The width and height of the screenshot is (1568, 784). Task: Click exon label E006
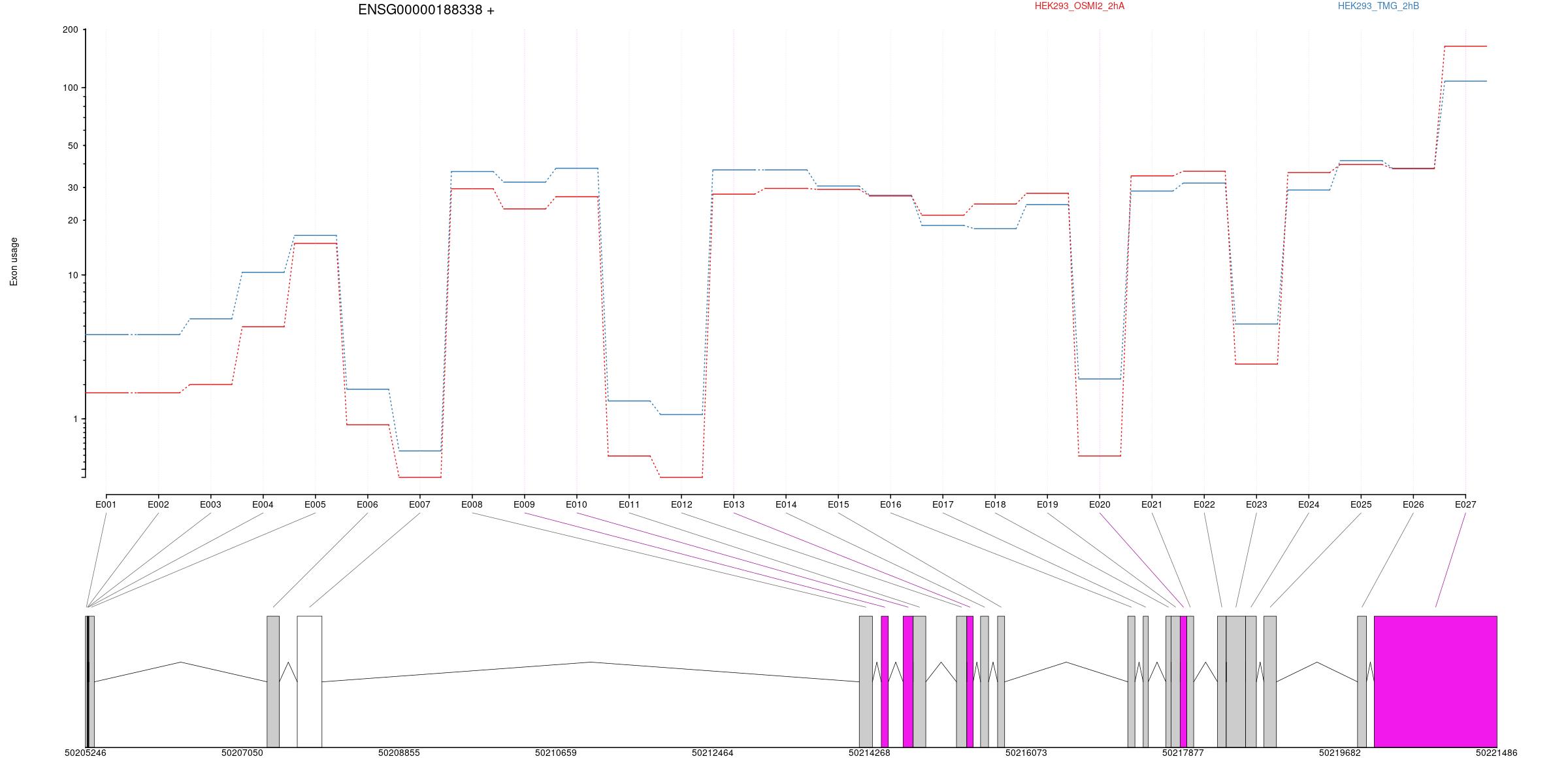click(x=367, y=504)
